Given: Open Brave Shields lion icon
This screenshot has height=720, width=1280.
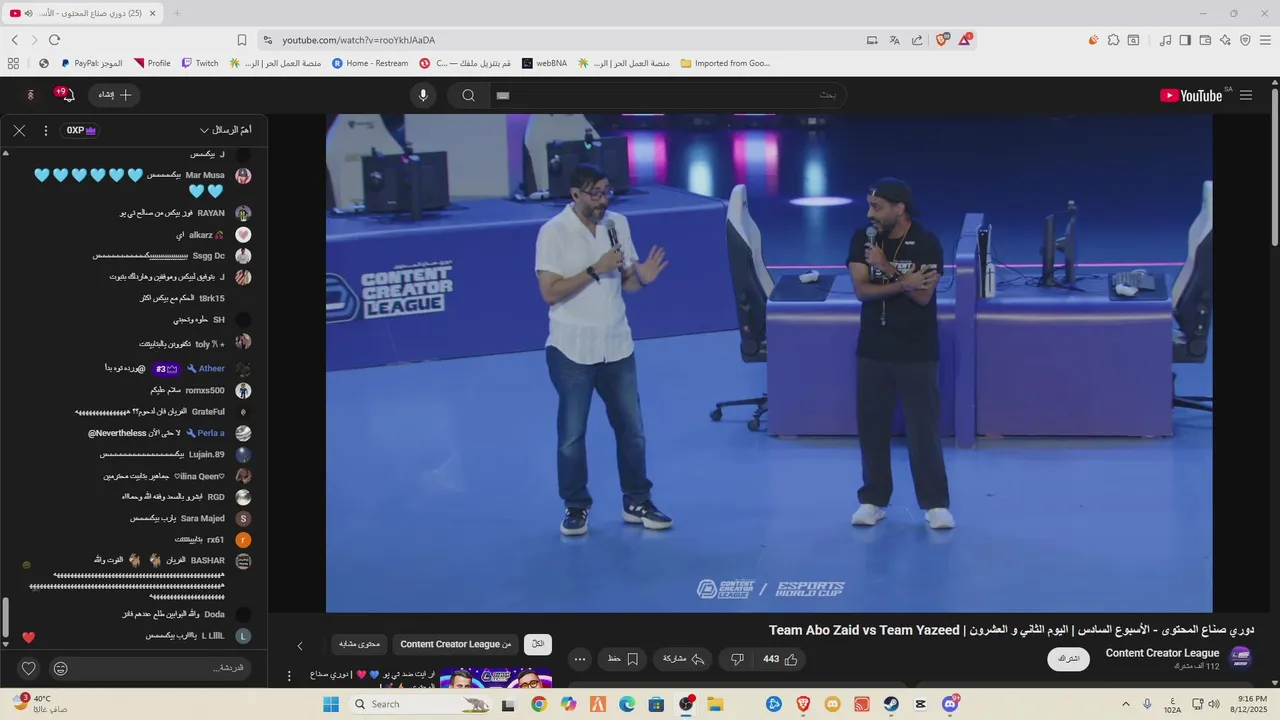Looking at the screenshot, I should [x=942, y=40].
